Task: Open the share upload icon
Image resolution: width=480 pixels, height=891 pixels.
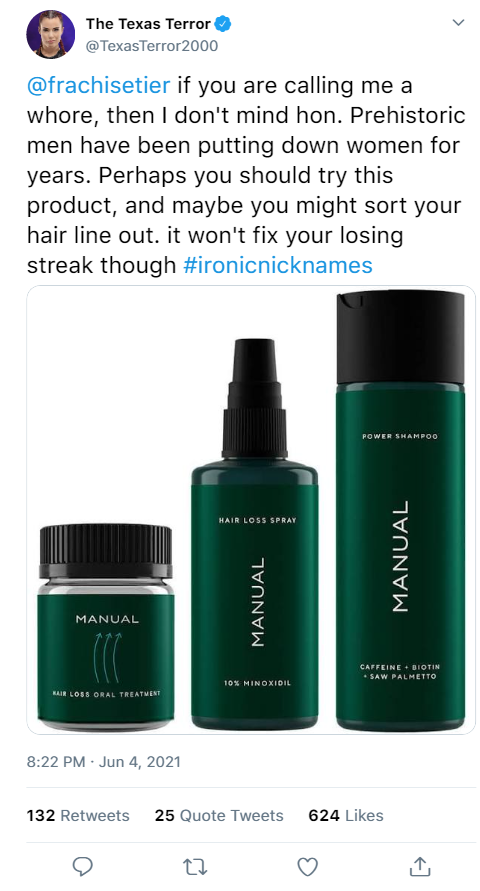Action: pos(419,866)
